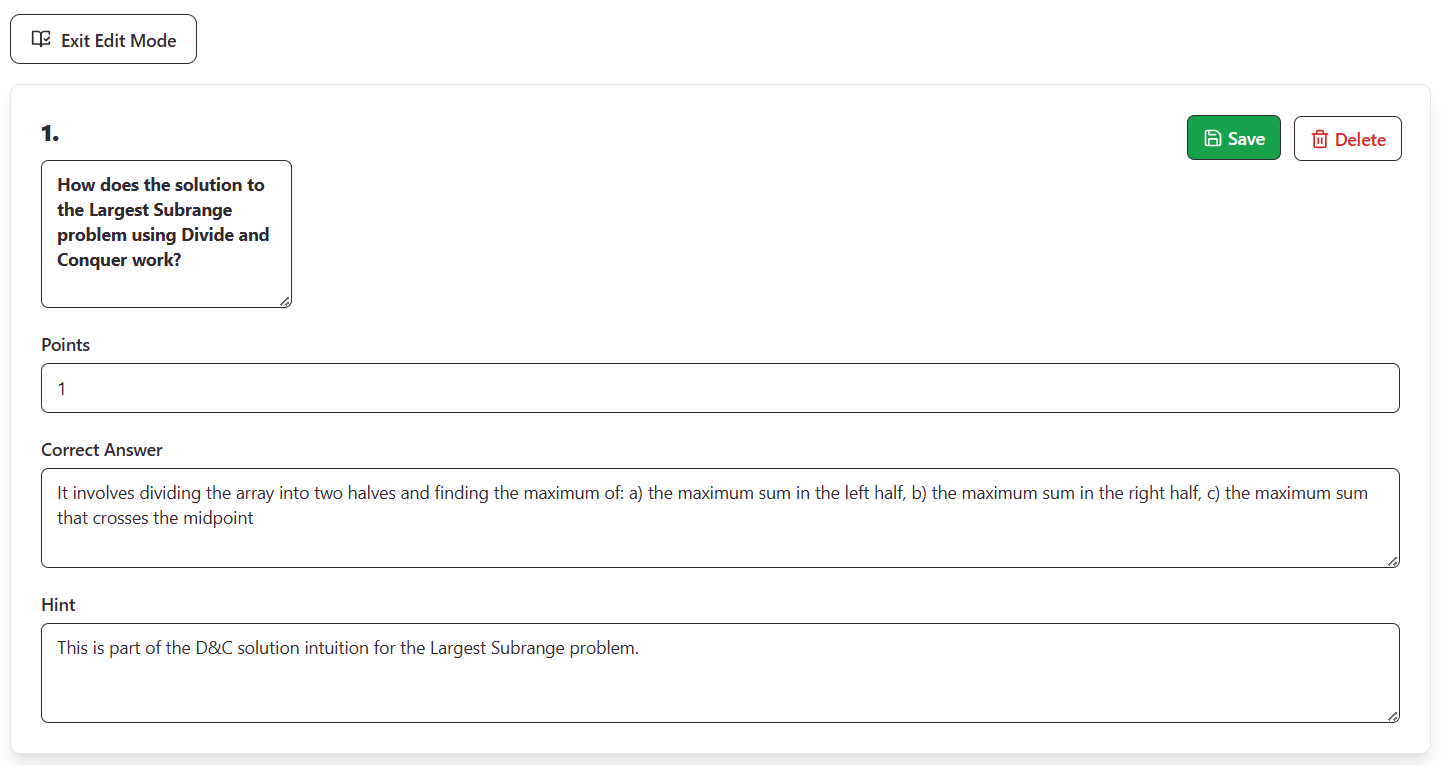Place cursor on "D&C" in the hint
1446x765 pixels.
pos(214,648)
